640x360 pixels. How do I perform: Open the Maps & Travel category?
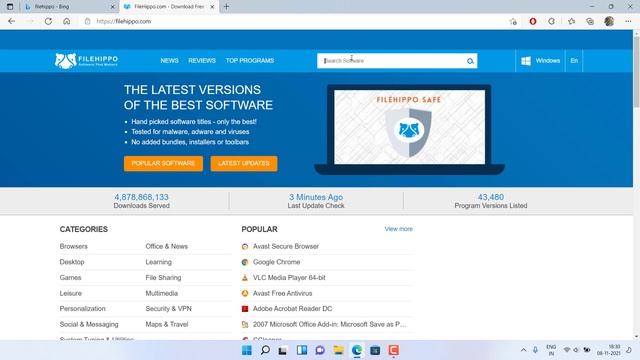[x=167, y=324]
